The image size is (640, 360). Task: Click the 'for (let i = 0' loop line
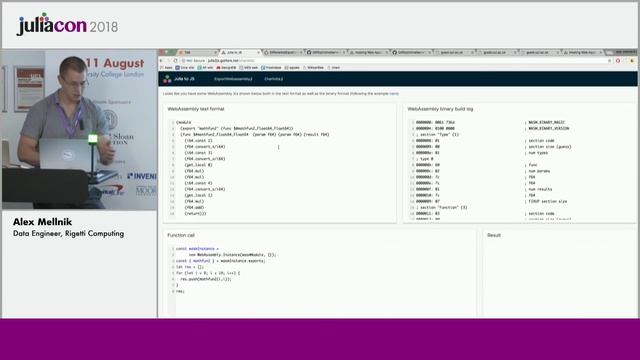pos(208,273)
